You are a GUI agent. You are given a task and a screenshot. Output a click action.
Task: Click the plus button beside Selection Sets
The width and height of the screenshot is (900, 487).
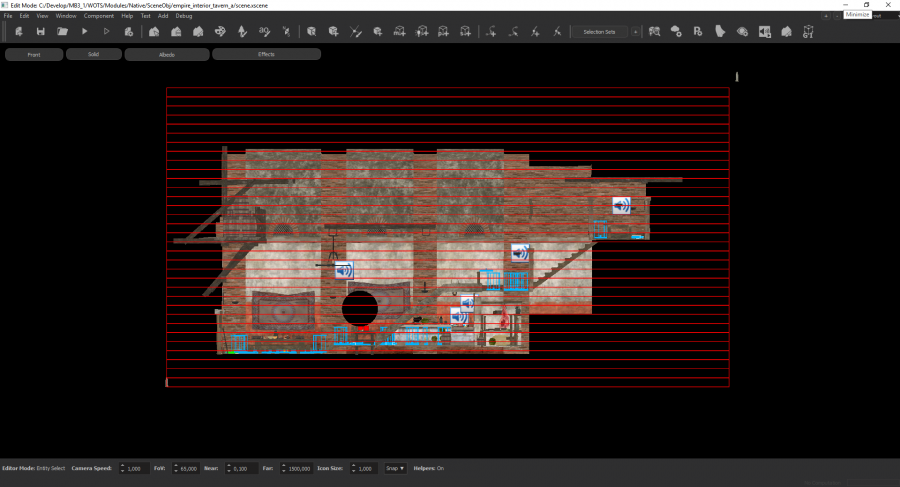tap(635, 32)
